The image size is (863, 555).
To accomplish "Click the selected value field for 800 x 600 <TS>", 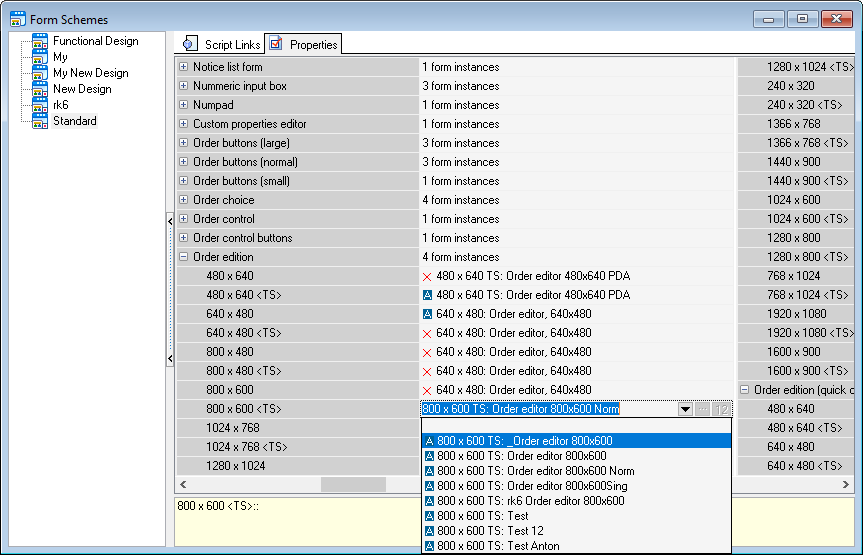I will point(549,409).
